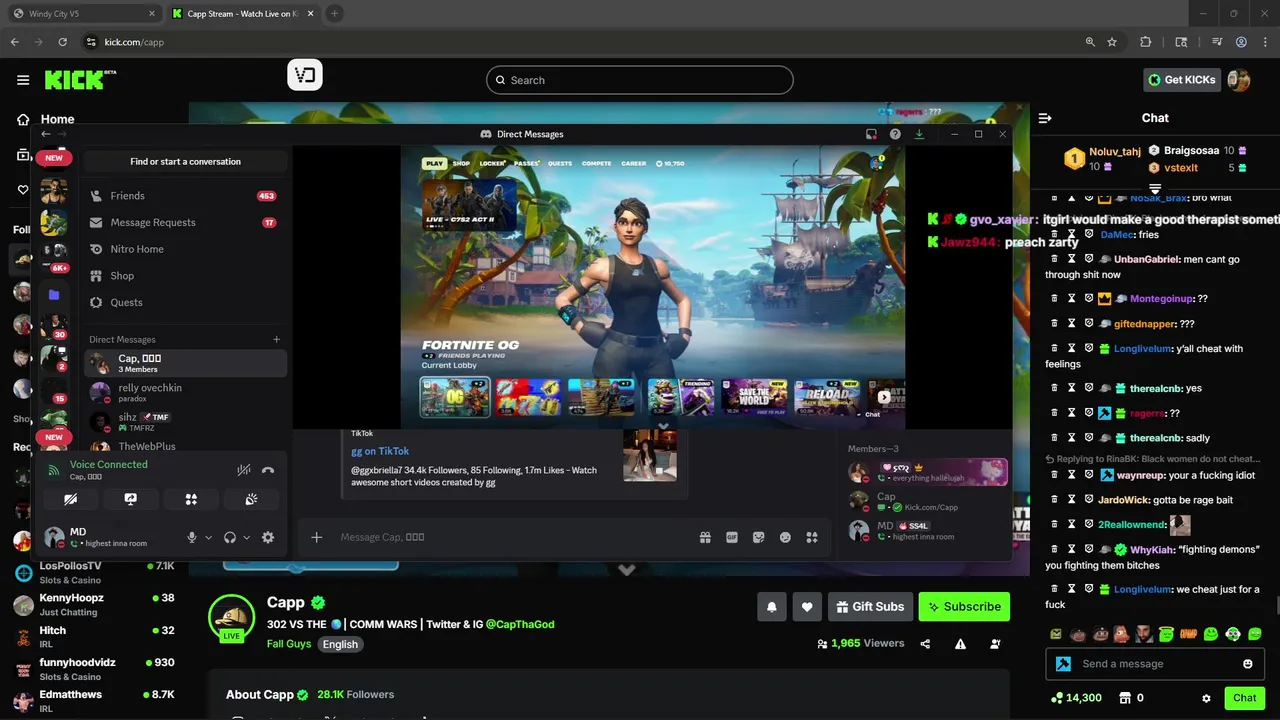1280x720 pixels.
Task: Deafen Discord headphones
Action: [230, 537]
